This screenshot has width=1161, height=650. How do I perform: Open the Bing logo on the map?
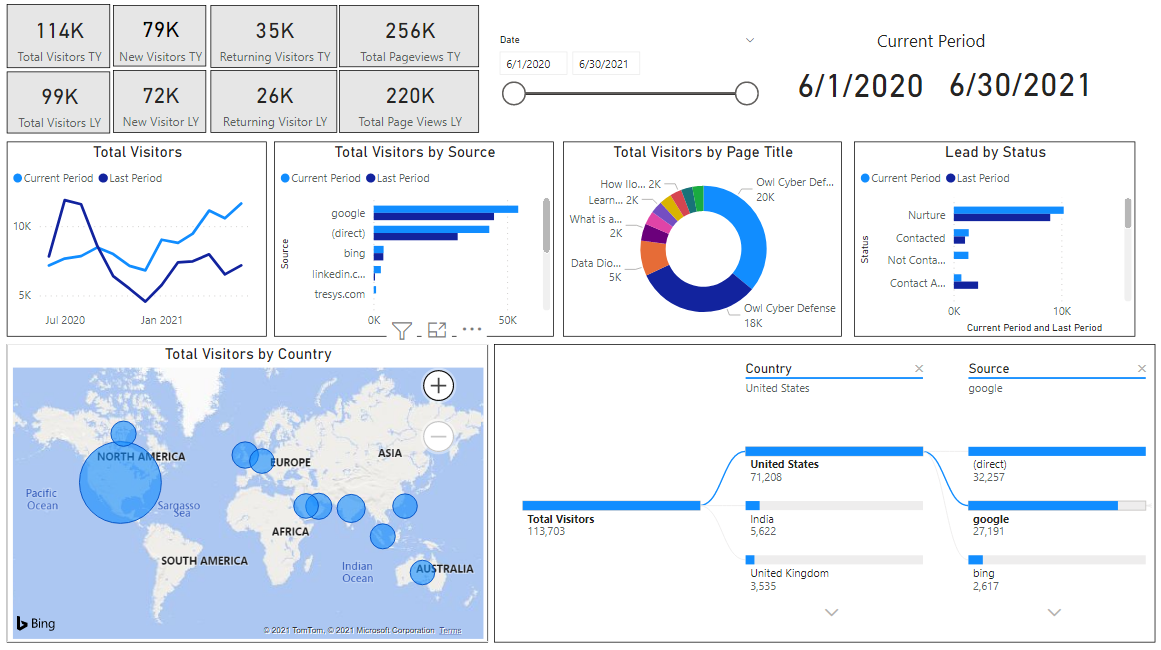pos(36,623)
